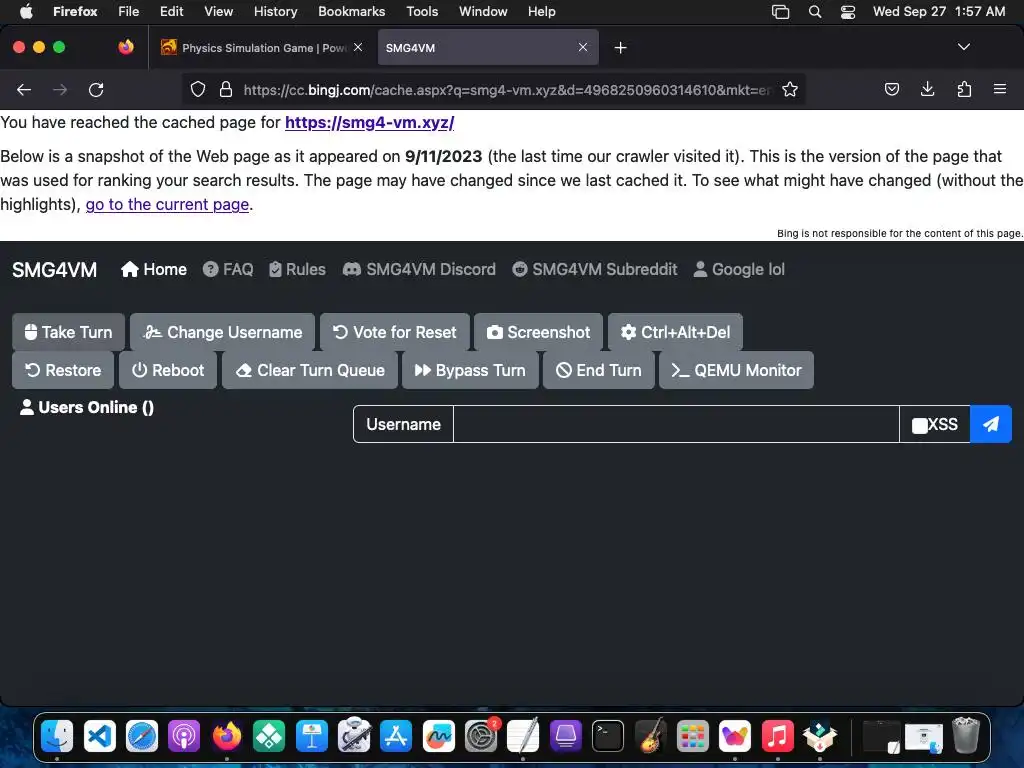Image resolution: width=1024 pixels, height=768 pixels.
Task: Open a new tab with plus button
Action: (x=620, y=48)
